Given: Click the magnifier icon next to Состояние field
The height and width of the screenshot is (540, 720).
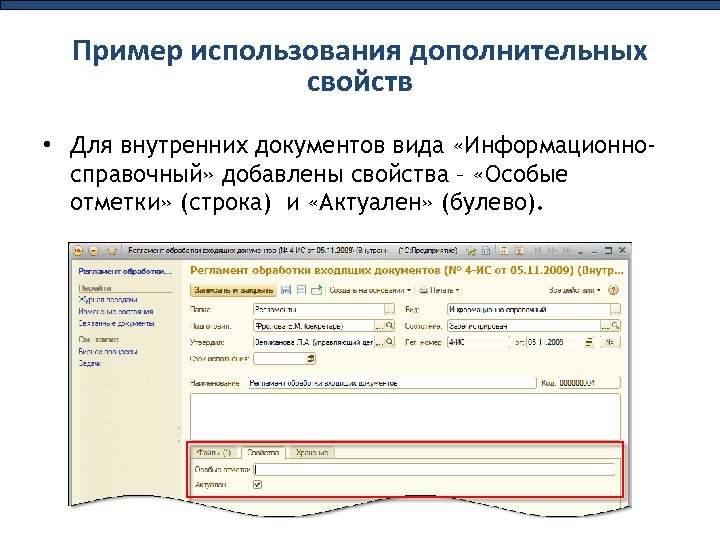Looking at the screenshot, I should click(616, 326).
